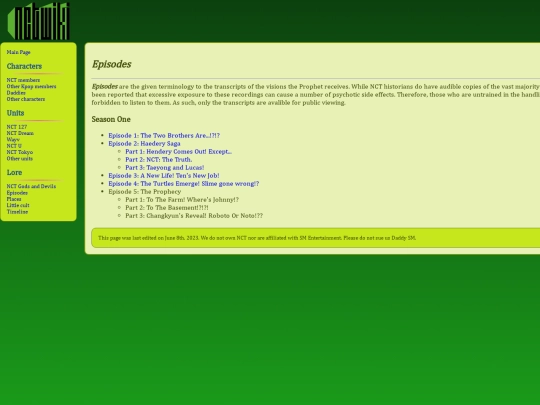Open Little cult link
The height and width of the screenshot is (405, 540).
tap(18, 205)
